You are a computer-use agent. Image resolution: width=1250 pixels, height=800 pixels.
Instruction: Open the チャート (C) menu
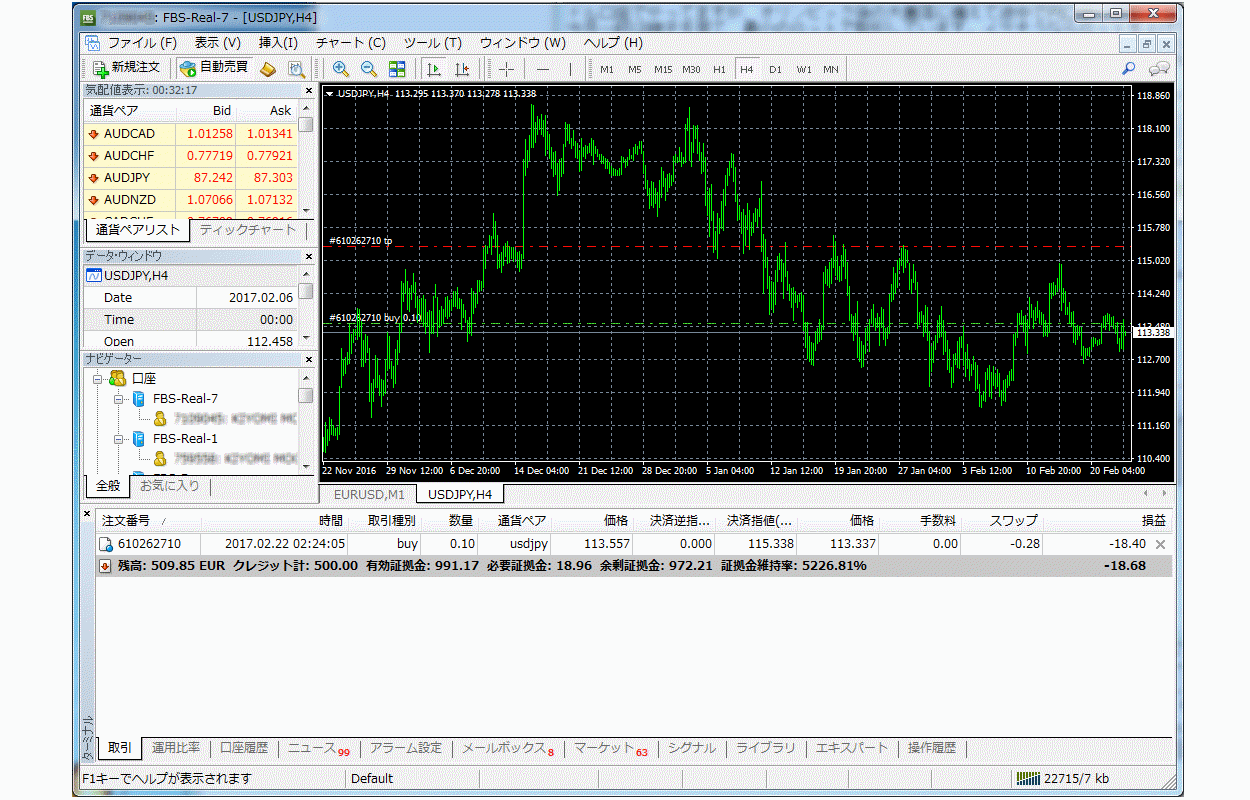350,43
